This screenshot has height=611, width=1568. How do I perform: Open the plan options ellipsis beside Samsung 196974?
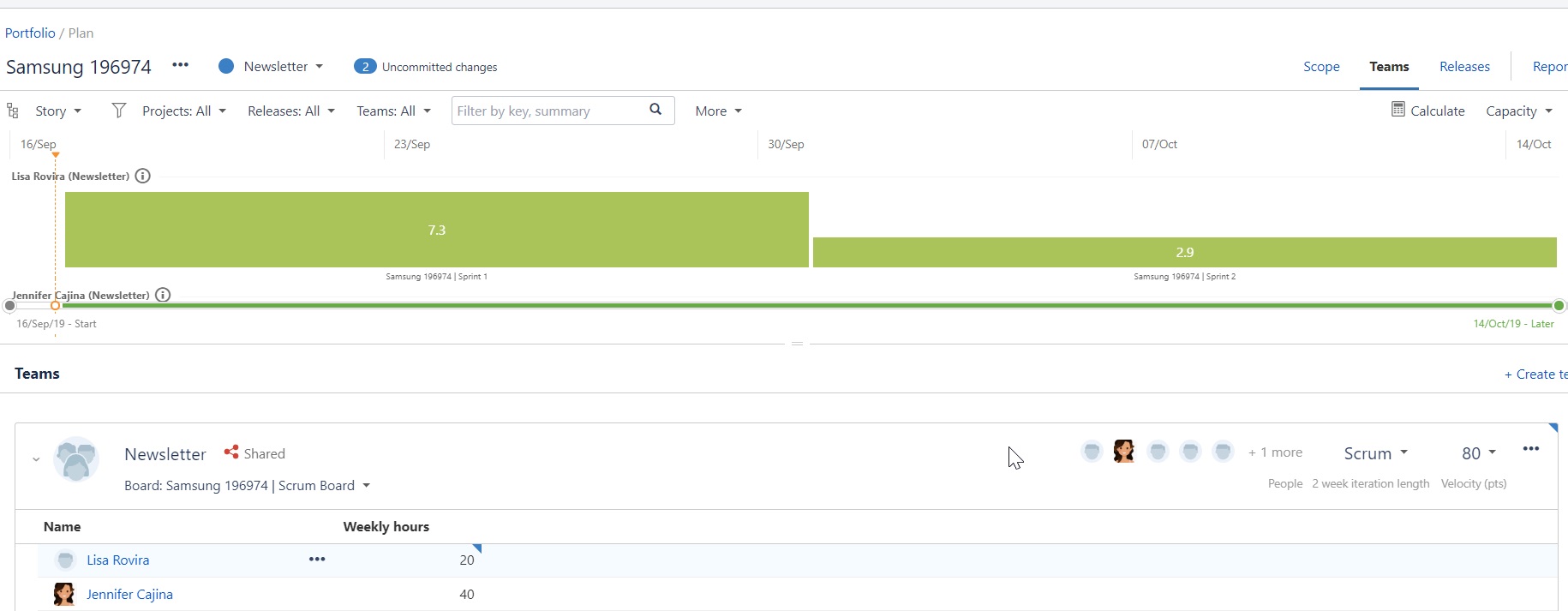(180, 65)
